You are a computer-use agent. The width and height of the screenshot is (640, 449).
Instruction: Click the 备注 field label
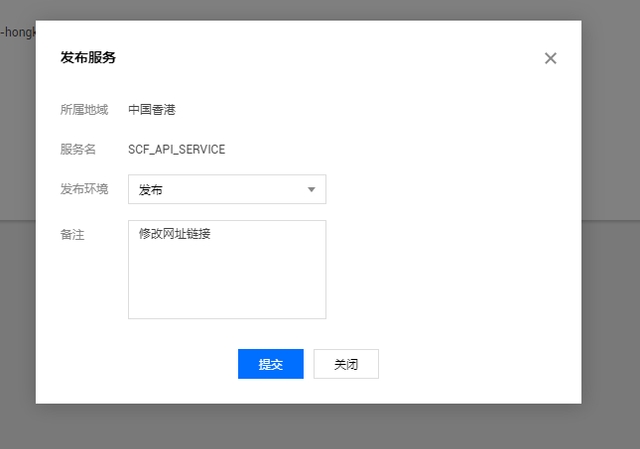[x=72, y=234]
